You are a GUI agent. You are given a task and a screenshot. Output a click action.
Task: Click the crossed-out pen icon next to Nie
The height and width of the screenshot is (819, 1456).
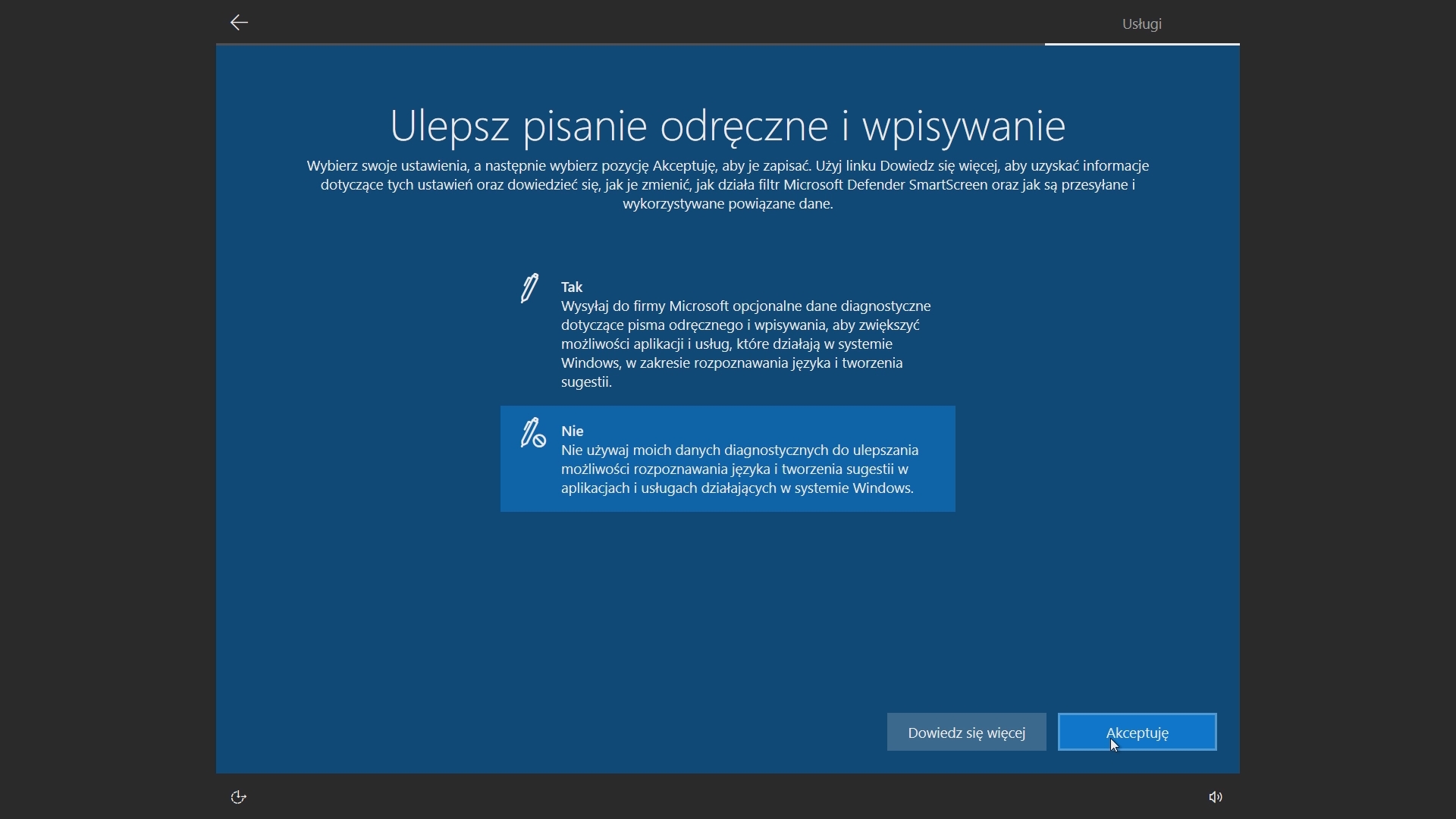tap(532, 433)
